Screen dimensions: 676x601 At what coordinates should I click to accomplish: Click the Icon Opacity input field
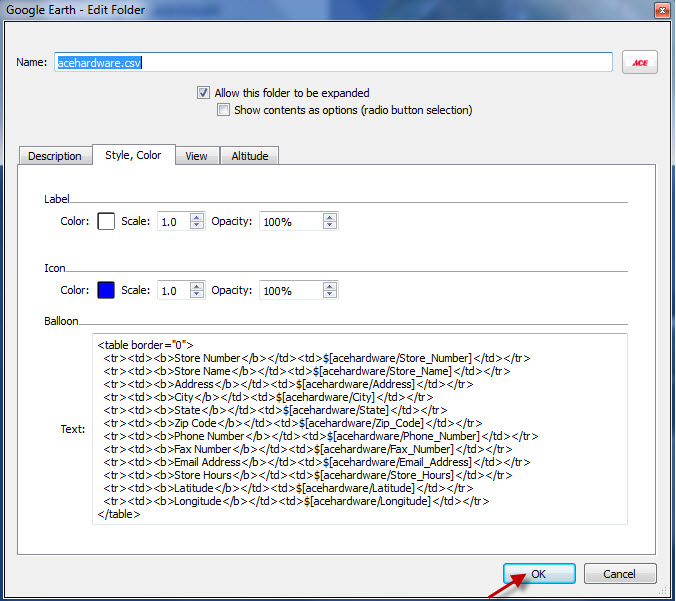291,290
